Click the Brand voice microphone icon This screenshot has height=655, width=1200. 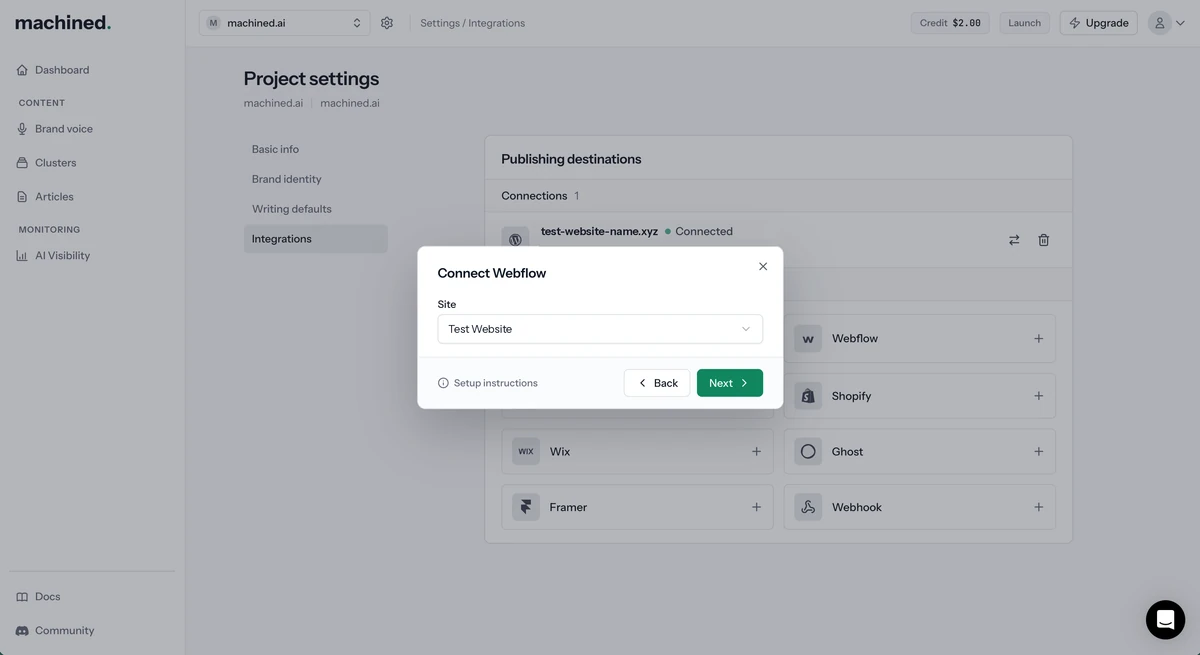point(22,129)
